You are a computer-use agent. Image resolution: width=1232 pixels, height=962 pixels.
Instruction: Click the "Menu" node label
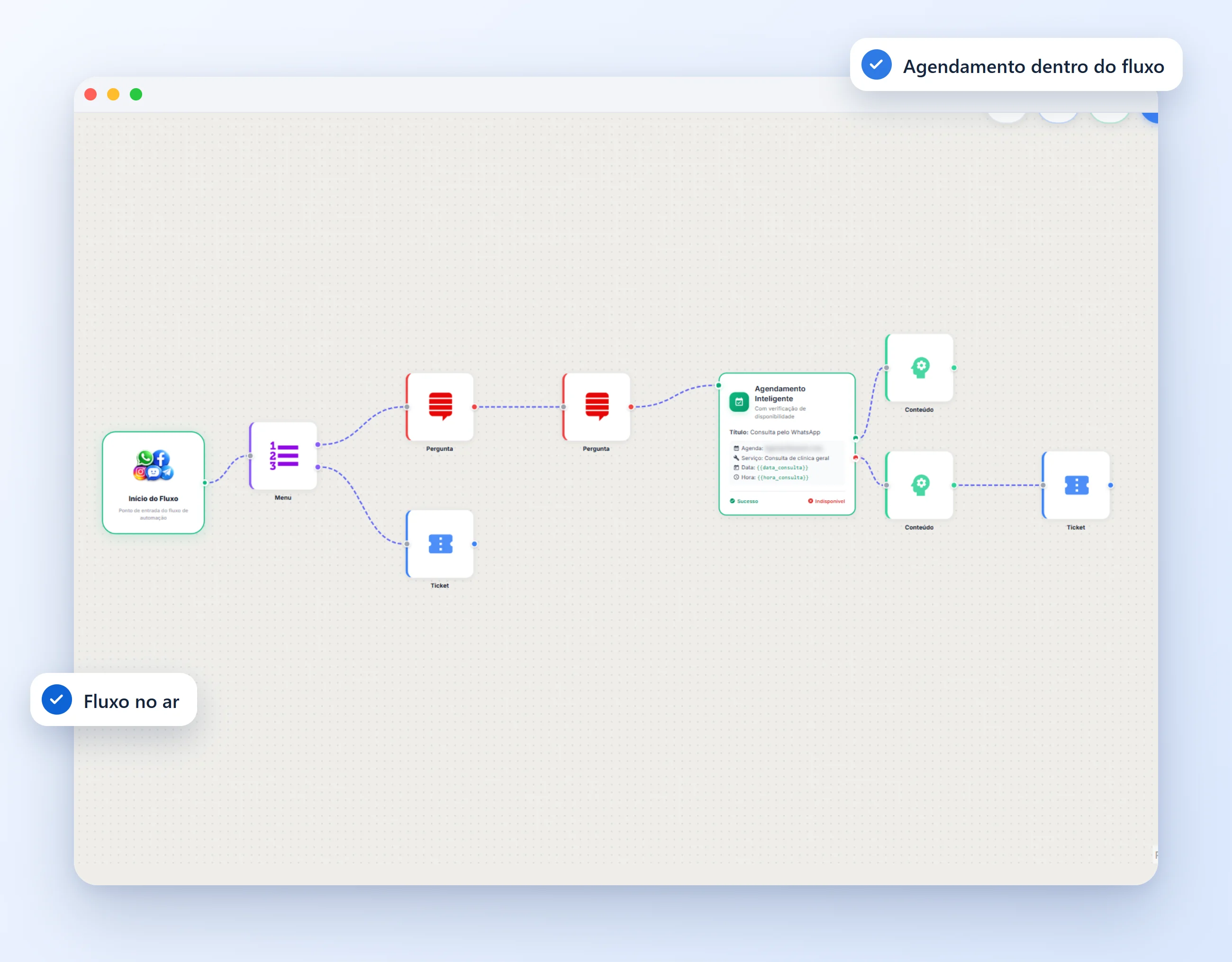pos(283,498)
